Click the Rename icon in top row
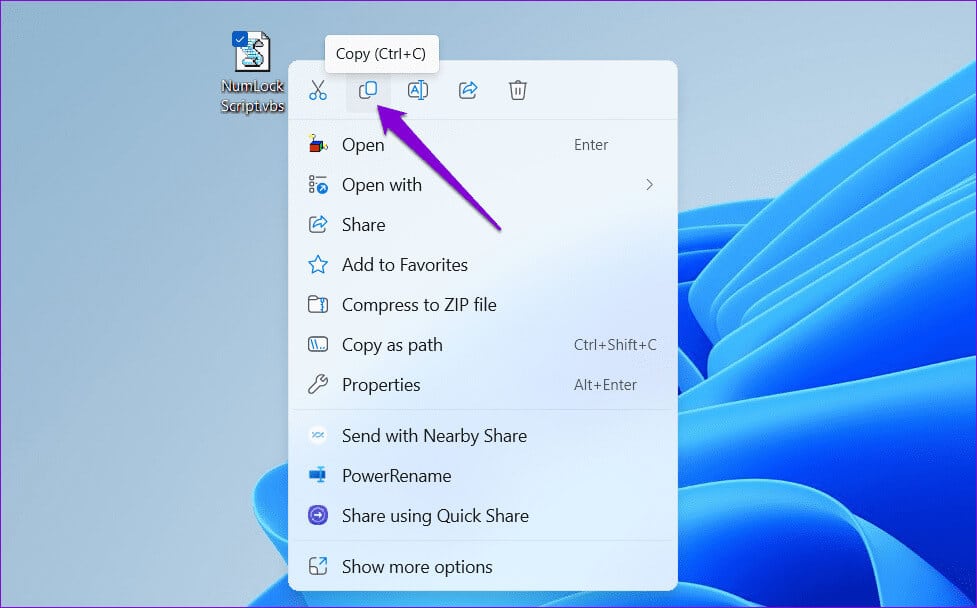The width and height of the screenshot is (977, 608). point(417,91)
